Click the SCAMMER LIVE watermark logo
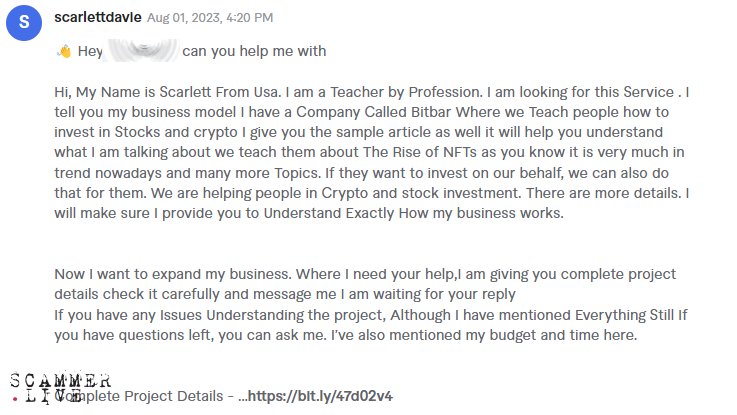Image resolution: width=737 pixels, height=415 pixels. click(58, 387)
